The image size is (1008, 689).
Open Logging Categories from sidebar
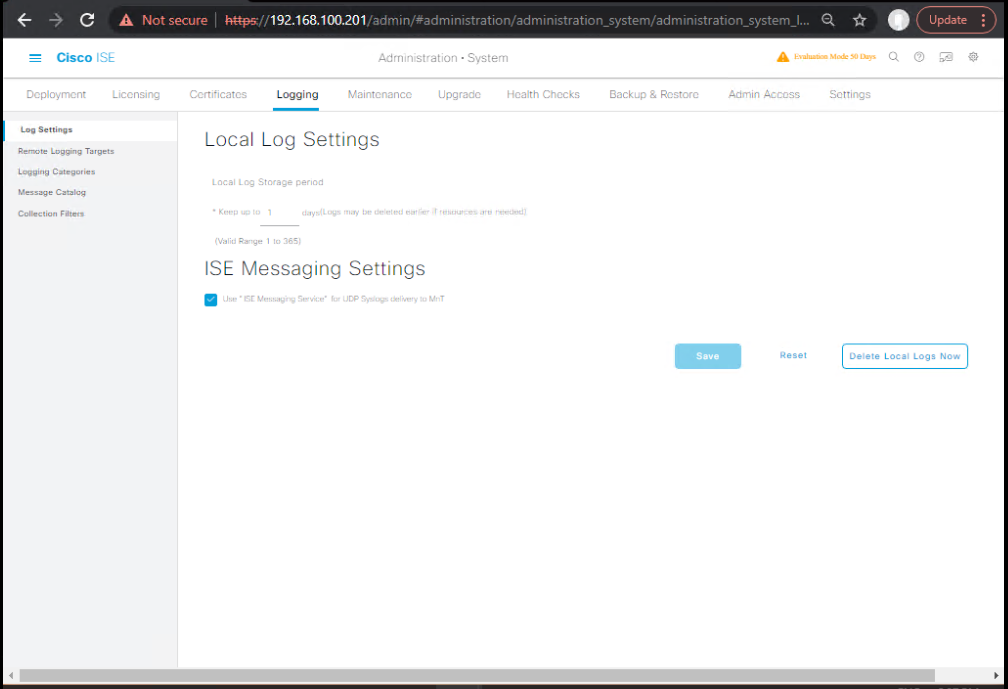[57, 172]
